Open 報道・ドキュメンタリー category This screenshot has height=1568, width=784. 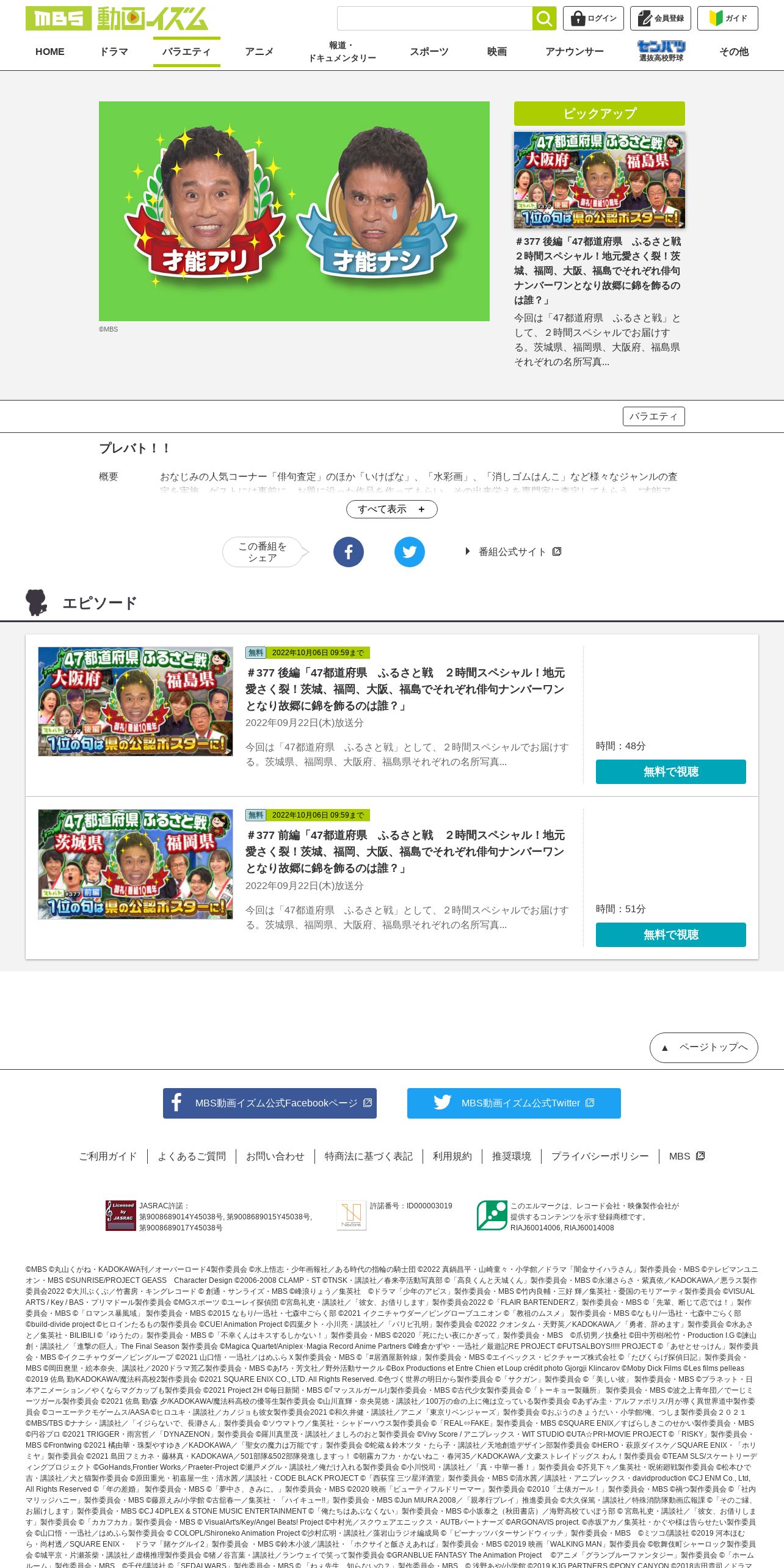(x=342, y=52)
